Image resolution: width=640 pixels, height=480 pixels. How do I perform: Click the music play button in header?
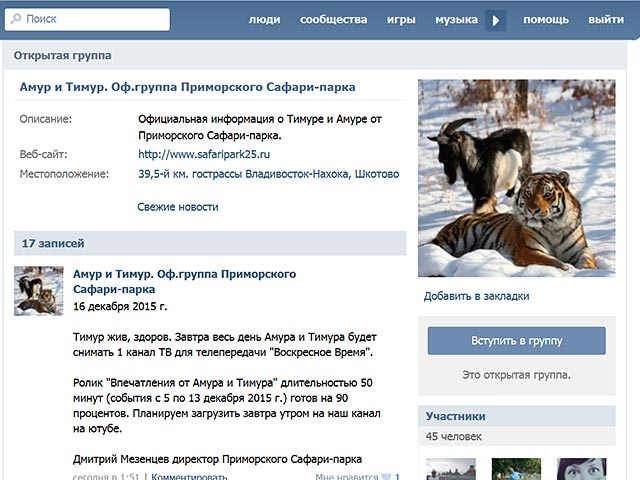tap(496, 20)
